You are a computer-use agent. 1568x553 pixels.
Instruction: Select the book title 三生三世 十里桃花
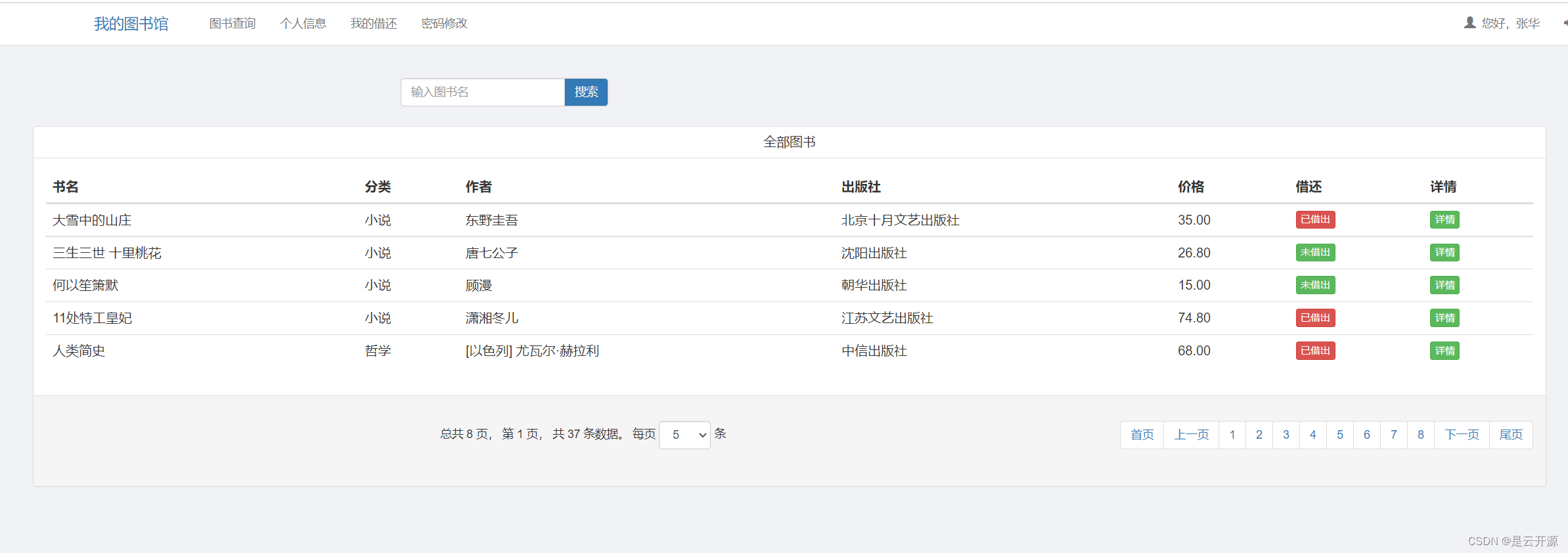pyautogui.click(x=107, y=253)
